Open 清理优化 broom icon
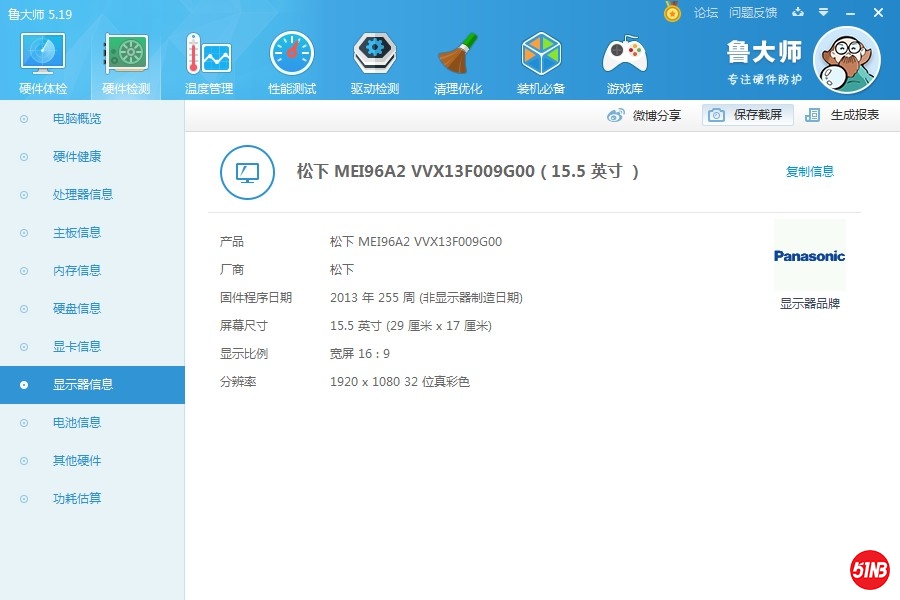The image size is (900, 600). [458, 55]
